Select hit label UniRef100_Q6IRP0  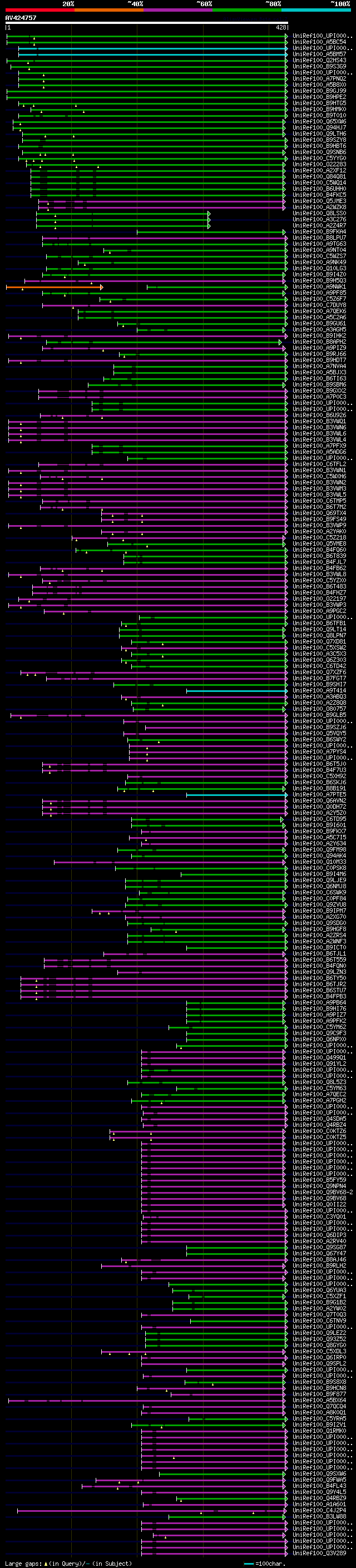319,1357
